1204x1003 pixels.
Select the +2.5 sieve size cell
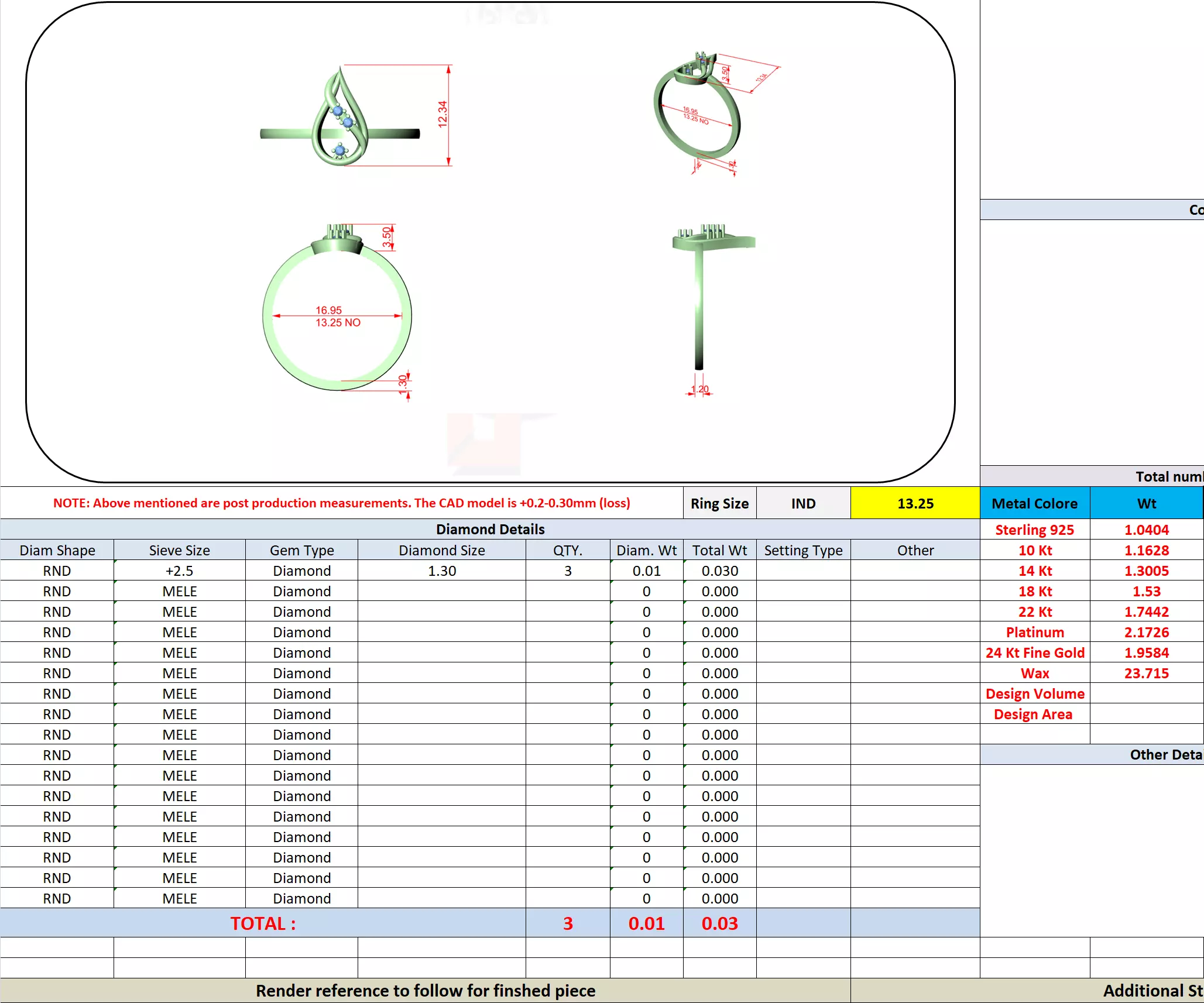click(179, 571)
